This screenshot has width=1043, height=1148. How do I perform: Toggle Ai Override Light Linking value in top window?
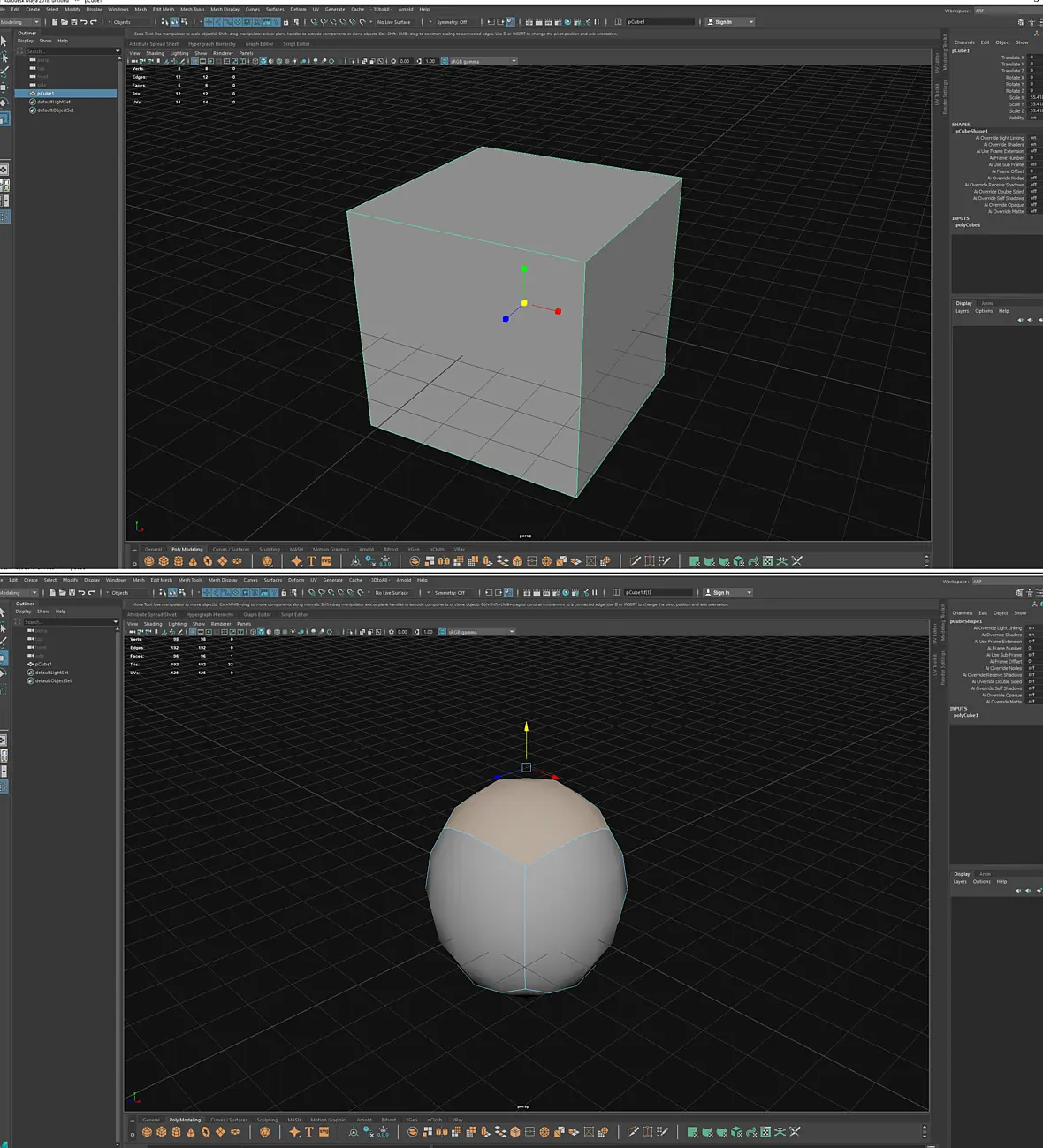1033,138
